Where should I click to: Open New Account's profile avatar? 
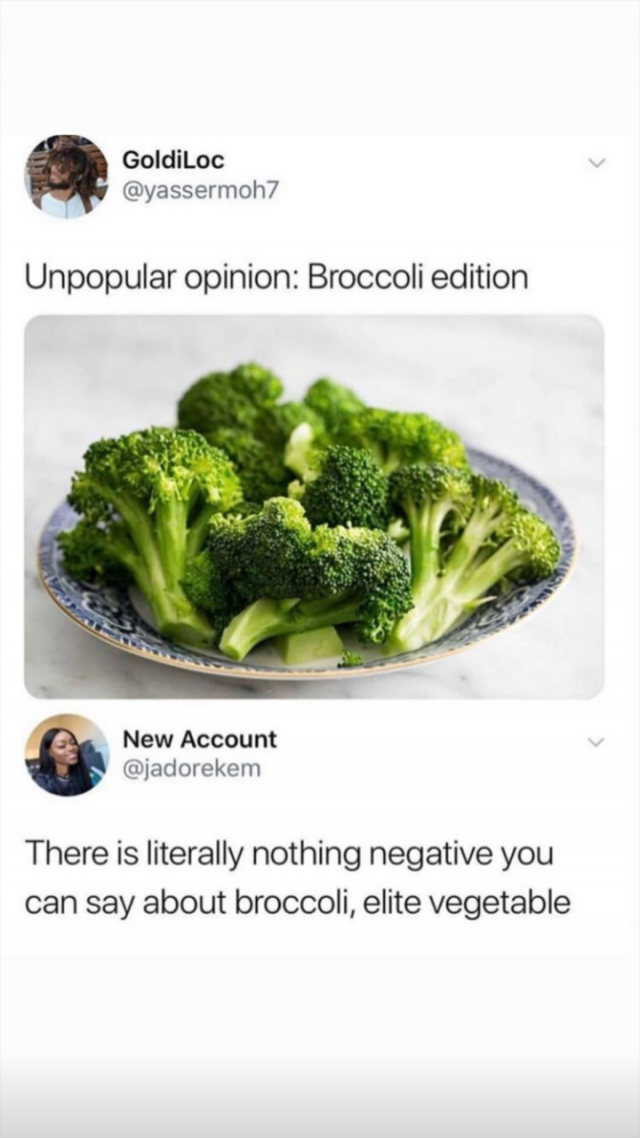tap(67, 755)
